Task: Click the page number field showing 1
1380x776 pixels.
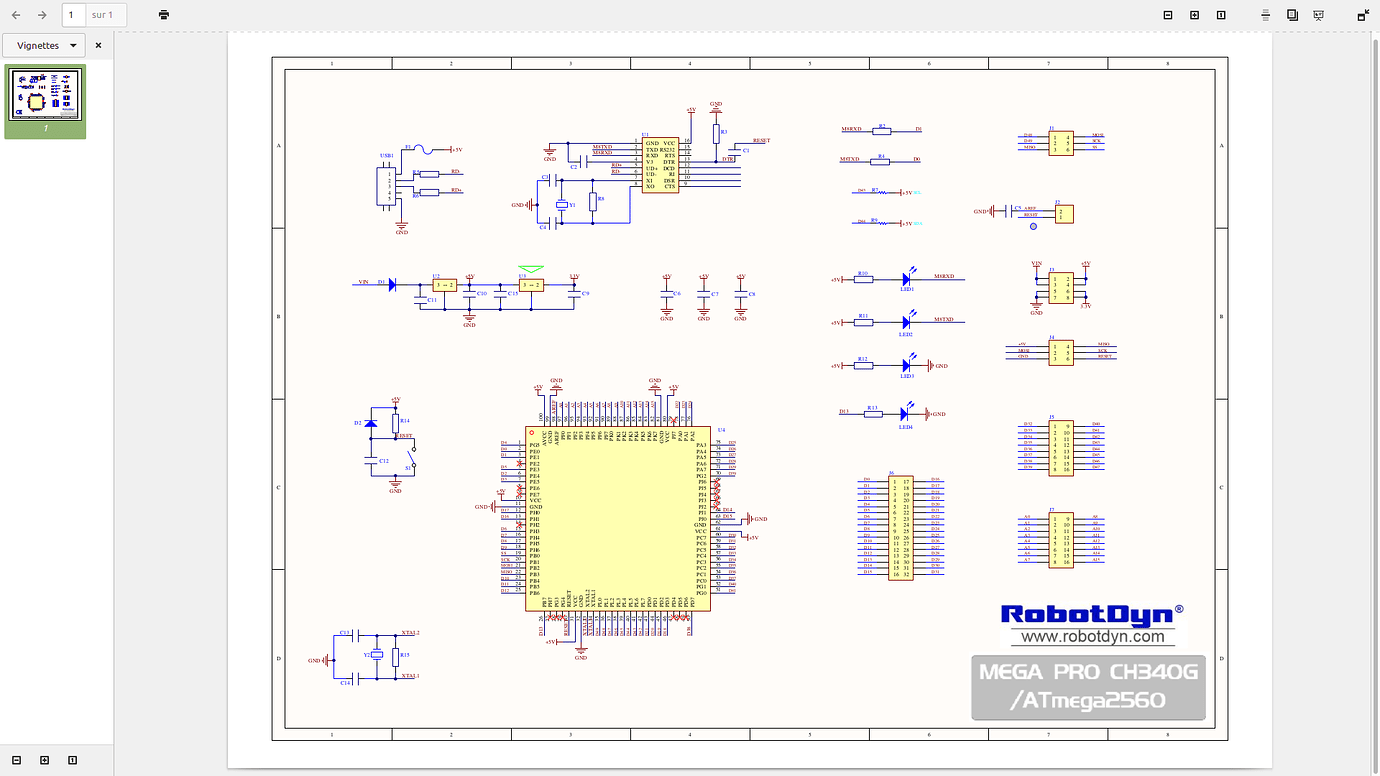Action: click(73, 15)
